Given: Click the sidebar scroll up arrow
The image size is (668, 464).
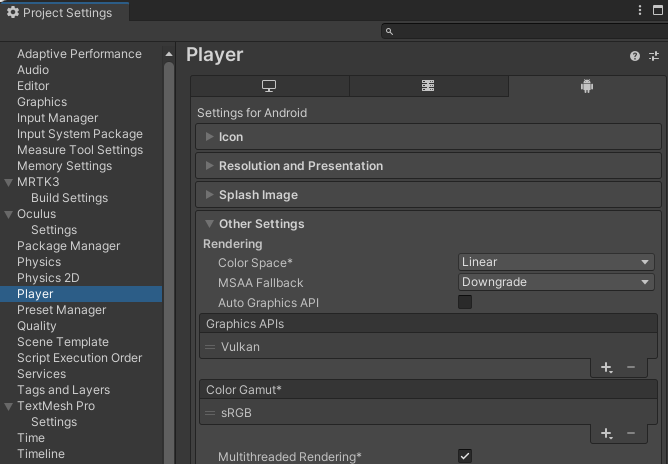Looking at the screenshot, I should (x=169, y=54).
